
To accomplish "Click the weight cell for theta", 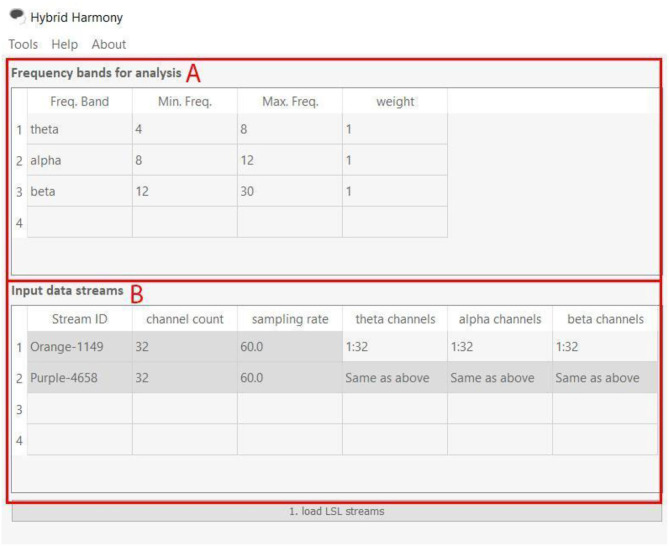I will (x=395, y=129).
